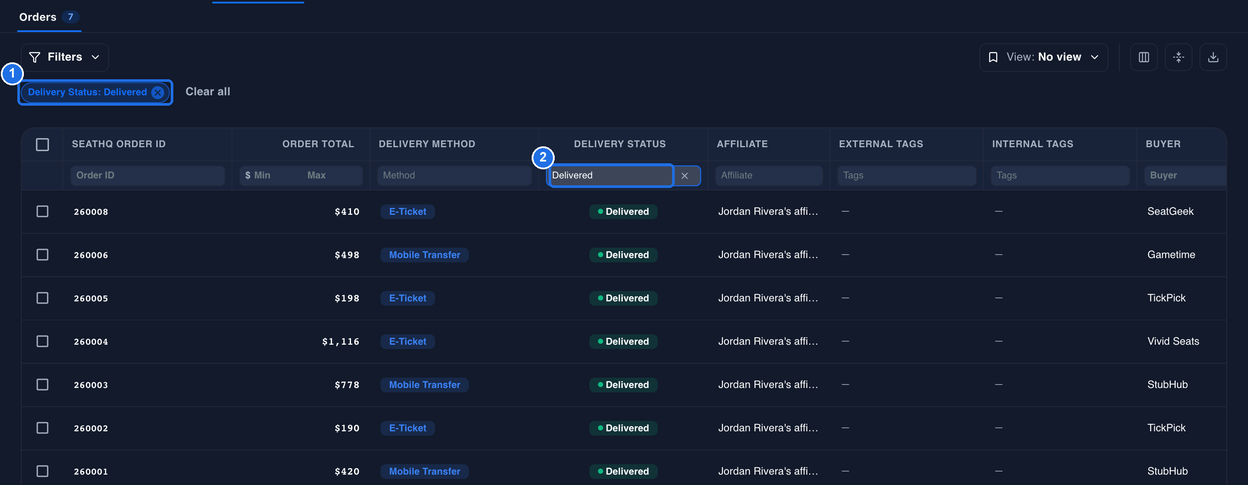This screenshot has width=1248, height=485.
Task: Check the box for order 260003
Action: pyautogui.click(x=42, y=385)
